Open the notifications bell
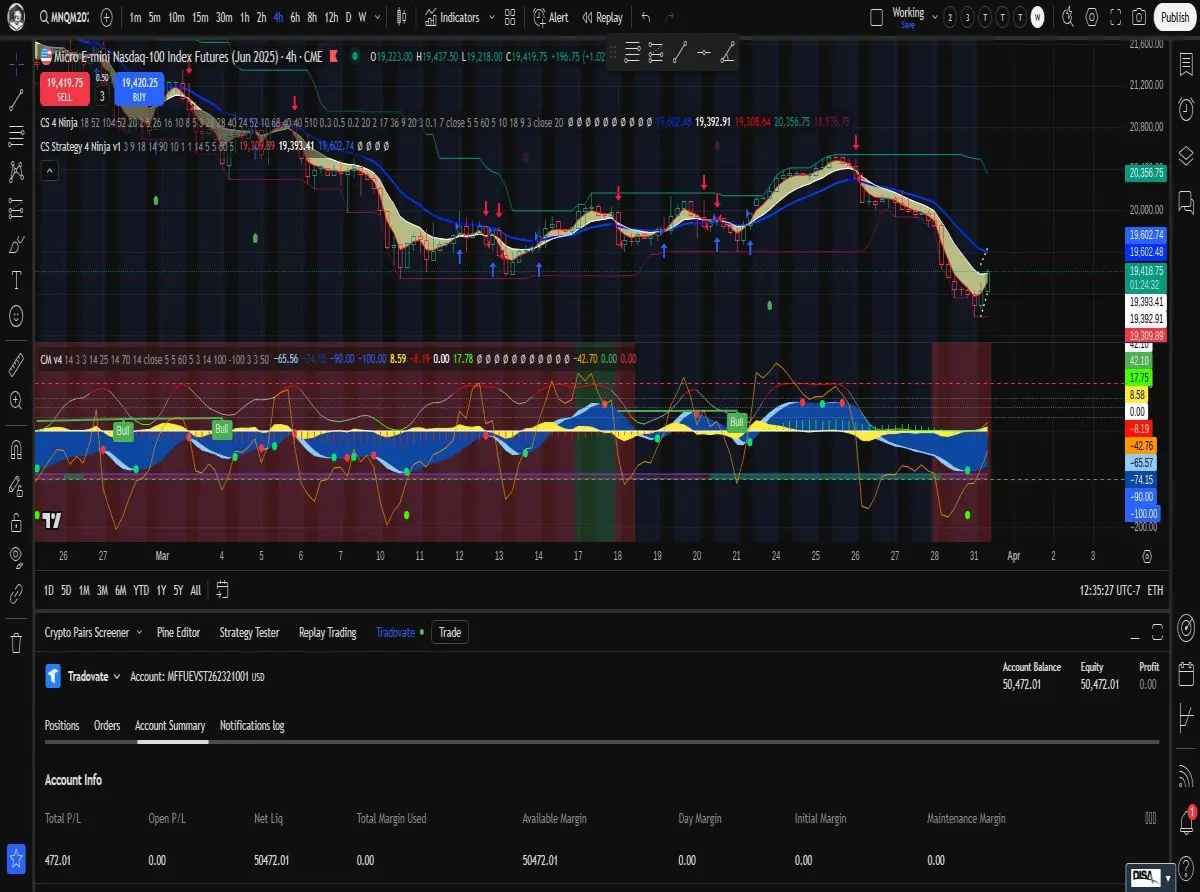 pos(1185,822)
